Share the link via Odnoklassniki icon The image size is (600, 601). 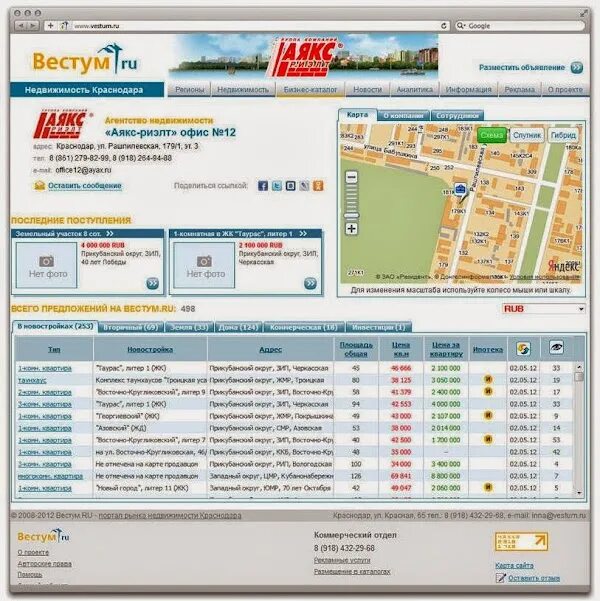click(x=318, y=186)
